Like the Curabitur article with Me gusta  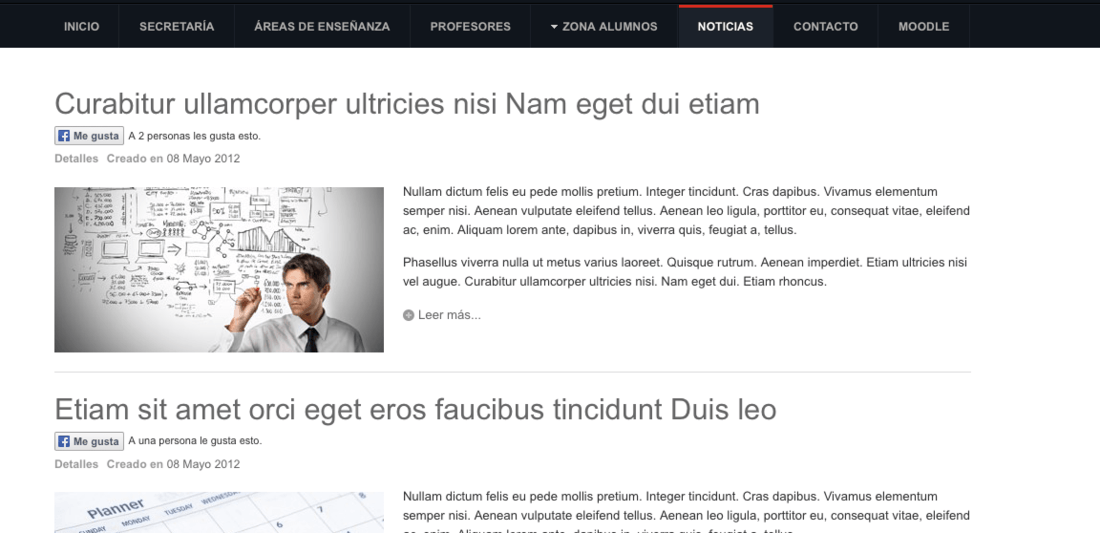[x=89, y=136]
